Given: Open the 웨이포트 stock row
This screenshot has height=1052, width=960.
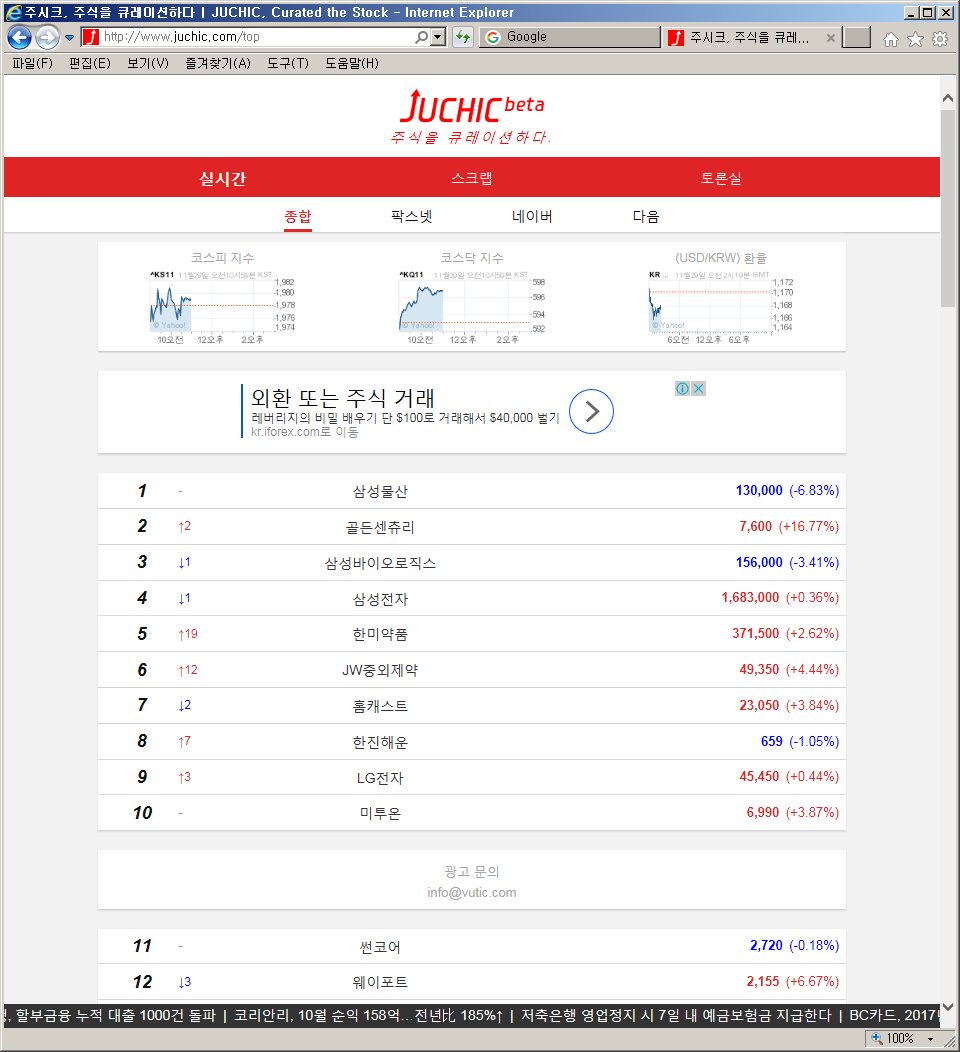Looking at the screenshot, I should [472, 982].
